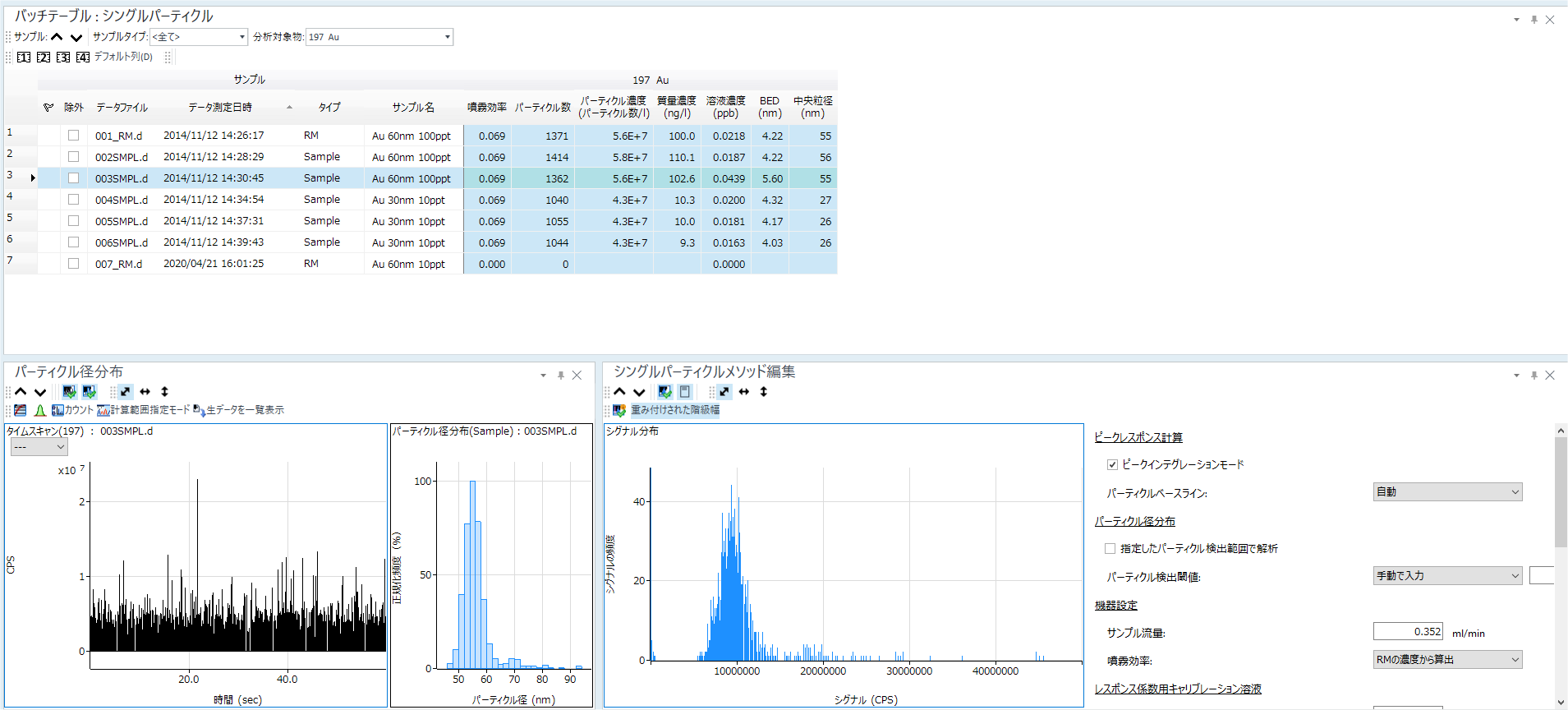Open particle size panel options menu arrow

[x=543, y=376]
